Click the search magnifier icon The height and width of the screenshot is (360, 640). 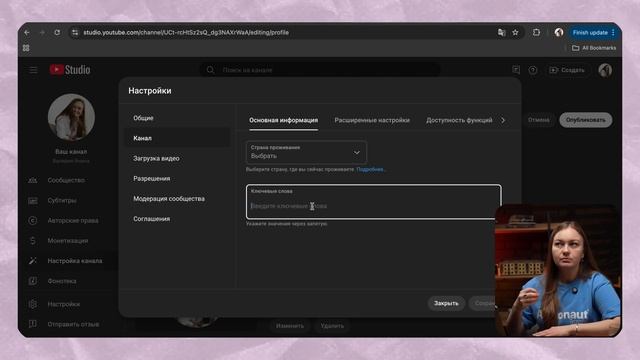tap(210, 70)
